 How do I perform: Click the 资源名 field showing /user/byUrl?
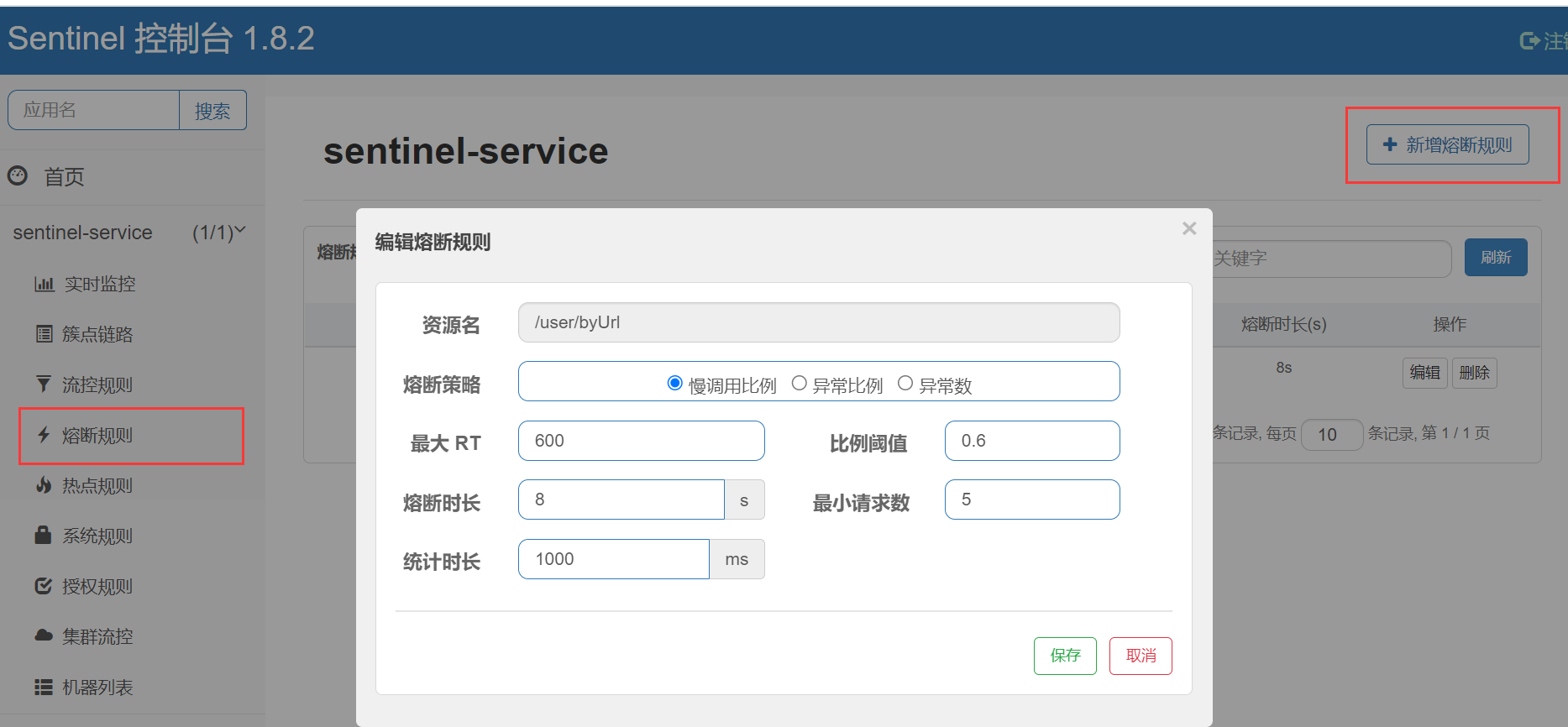tap(819, 322)
